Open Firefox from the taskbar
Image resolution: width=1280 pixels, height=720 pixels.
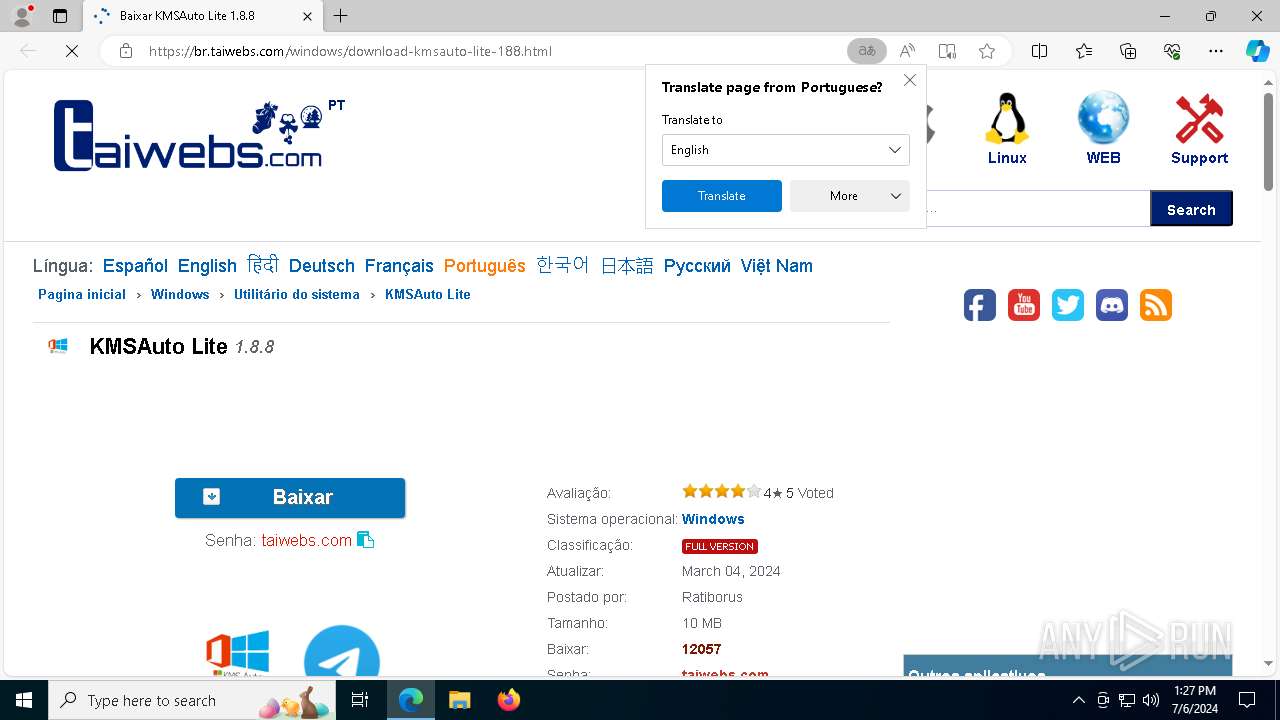[509, 700]
